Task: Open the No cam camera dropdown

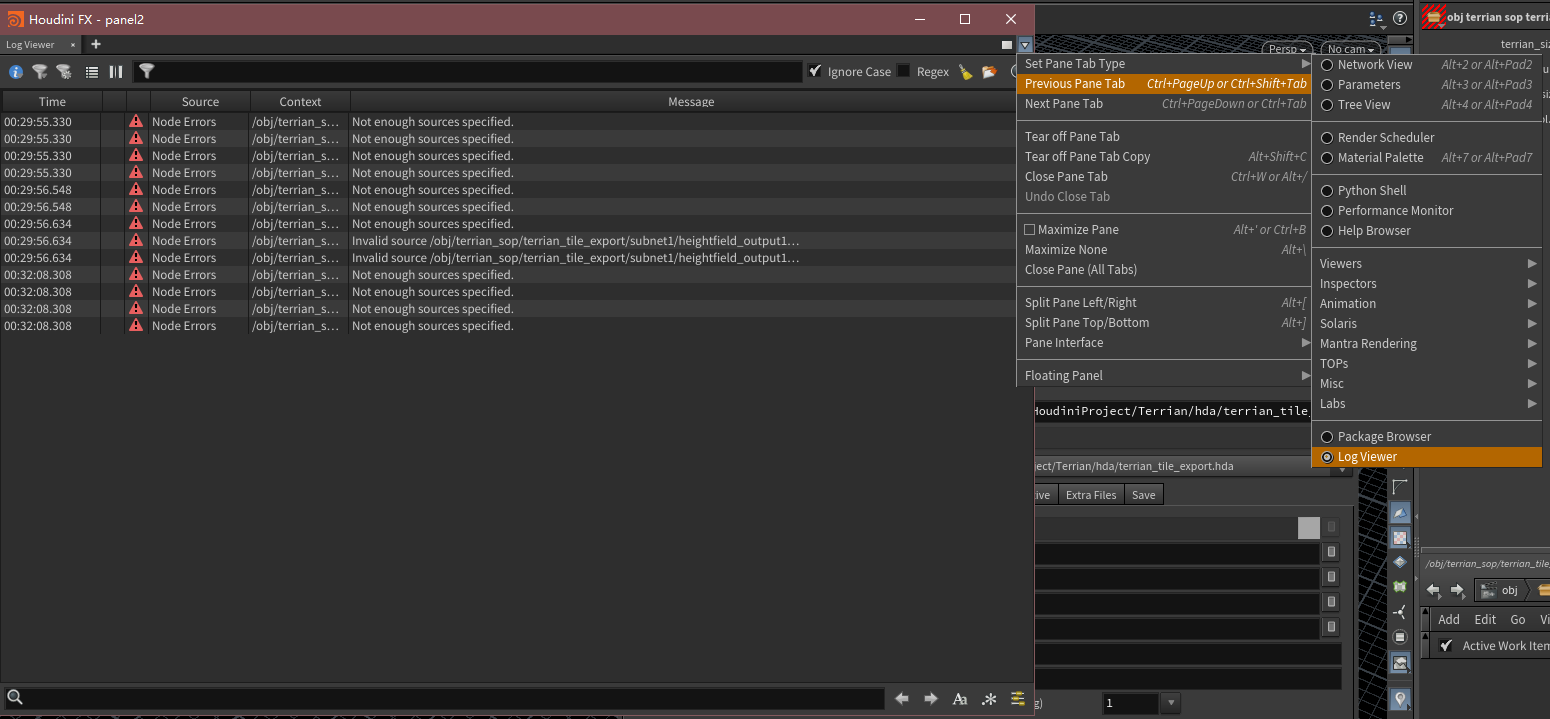Action: (x=1349, y=49)
